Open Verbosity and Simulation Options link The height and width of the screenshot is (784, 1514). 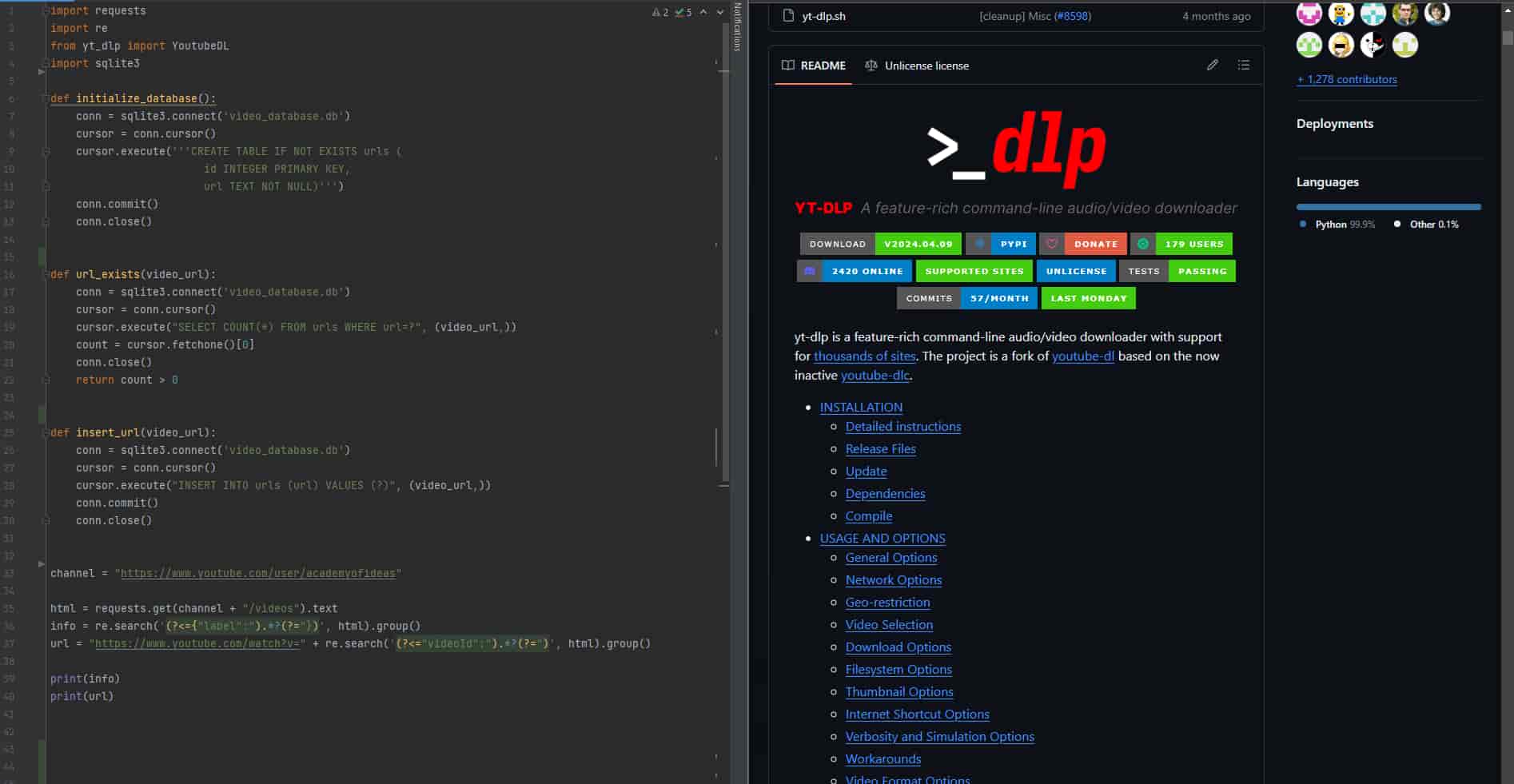pyautogui.click(x=940, y=737)
